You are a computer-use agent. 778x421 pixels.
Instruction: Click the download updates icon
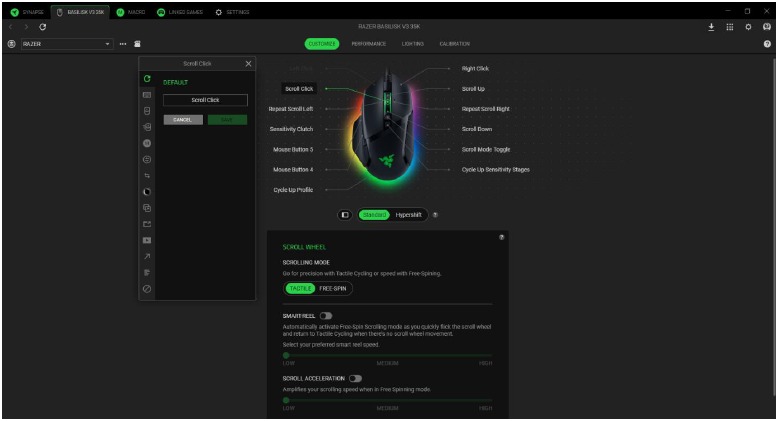711,27
